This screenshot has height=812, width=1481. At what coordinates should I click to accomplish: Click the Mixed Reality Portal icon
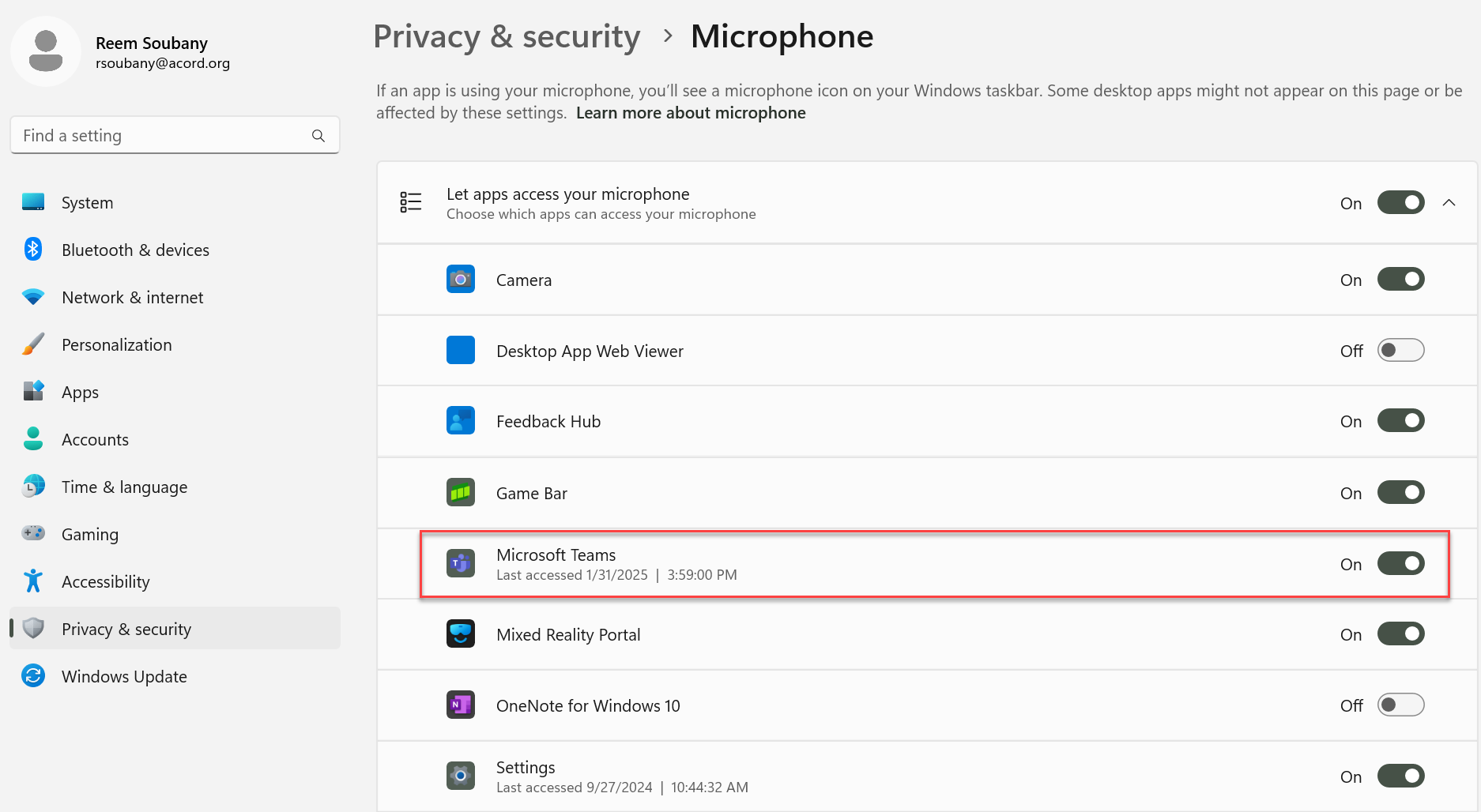coord(460,634)
